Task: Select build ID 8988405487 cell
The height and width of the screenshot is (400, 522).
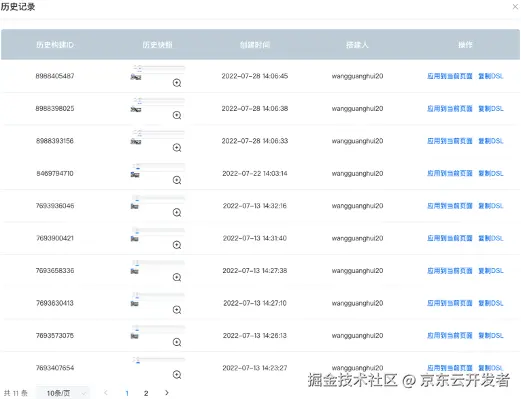Action: (x=55, y=76)
